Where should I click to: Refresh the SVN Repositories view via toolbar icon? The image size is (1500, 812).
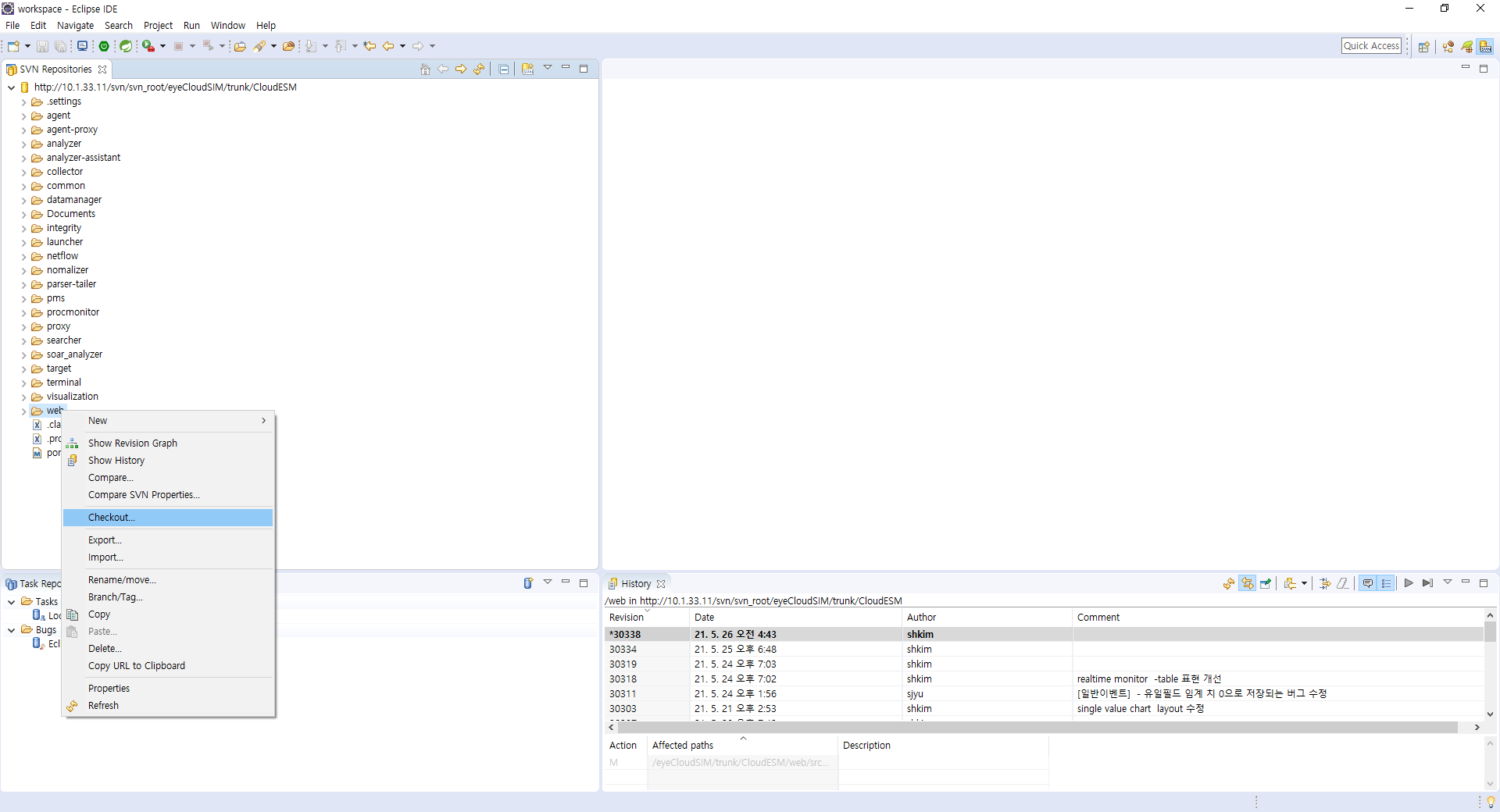(x=479, y=69)
